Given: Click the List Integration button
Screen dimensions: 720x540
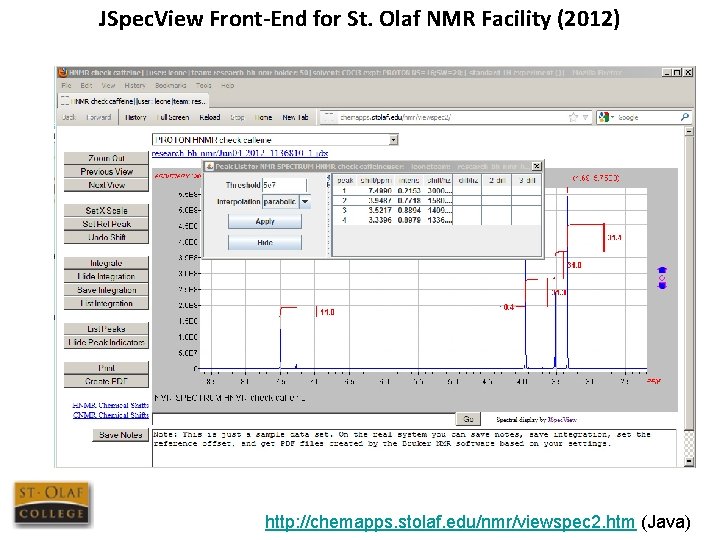Looking at the screenshot, I should click(x=106, y=303).
